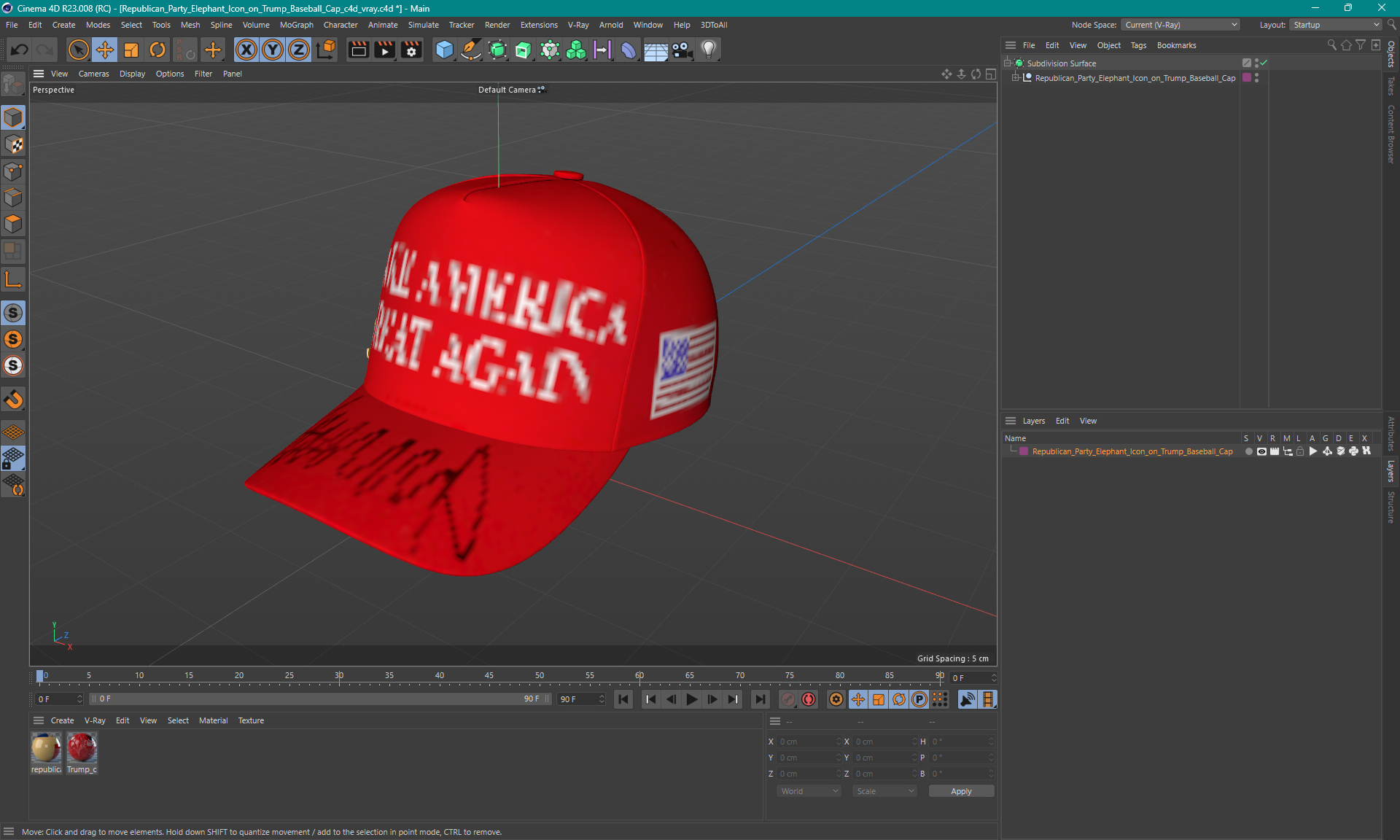Expand Republican_Party_Elephant cap object in tree
1400x840 pixels.
click(1015, 78)
